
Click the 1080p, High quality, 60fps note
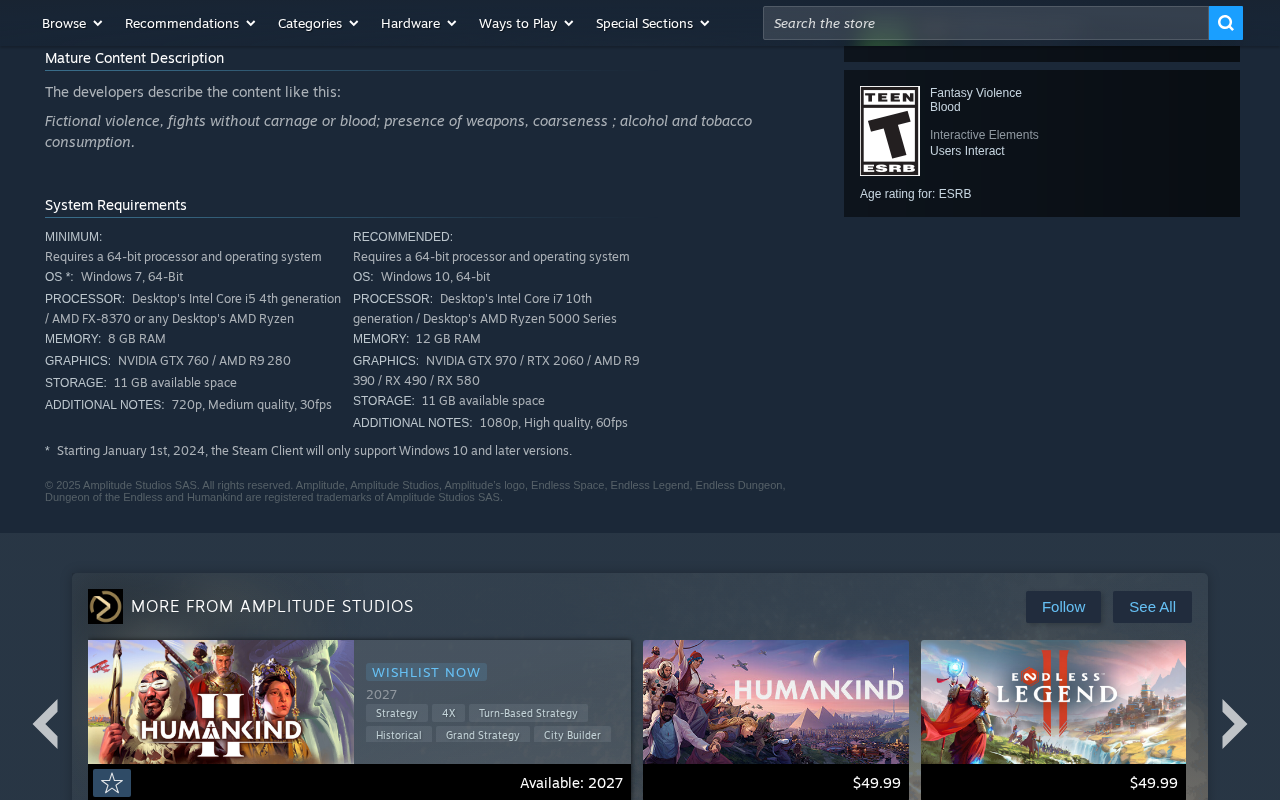point(554,423)
